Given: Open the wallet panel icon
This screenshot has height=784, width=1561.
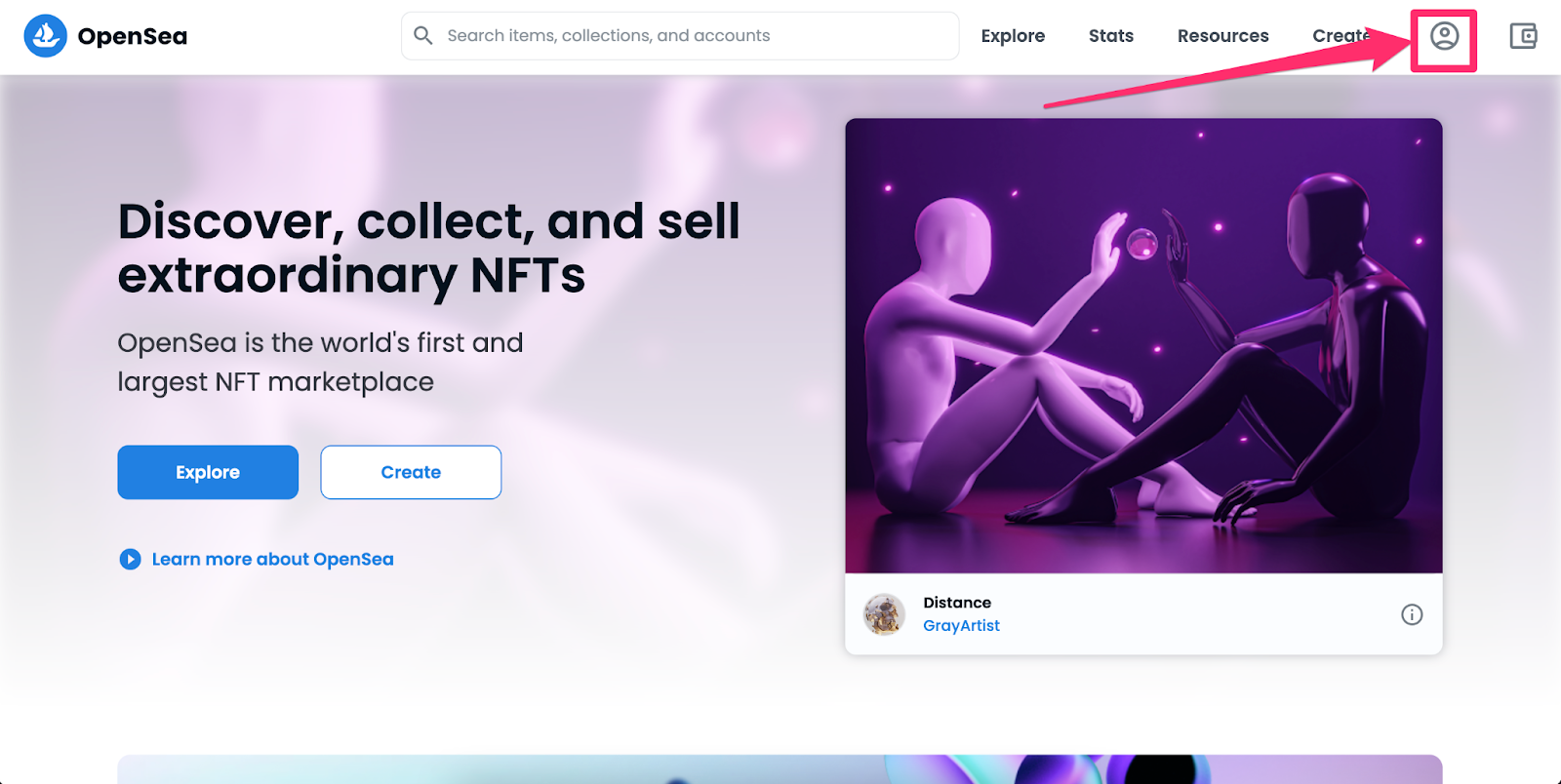Looking at the screenshot, I should (1522, 35).
